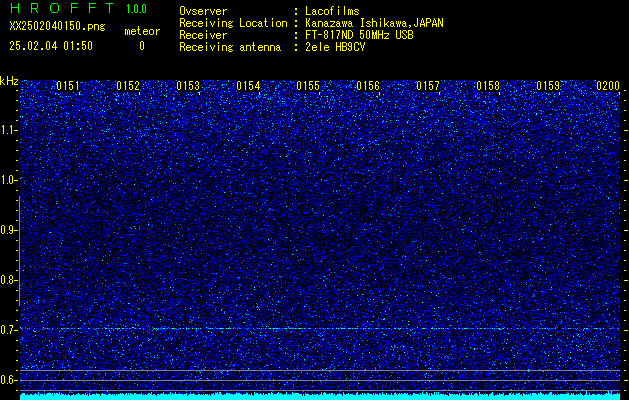Click the HROFFT program title
This screenshot has width=629, height=400.
point(62,8)
